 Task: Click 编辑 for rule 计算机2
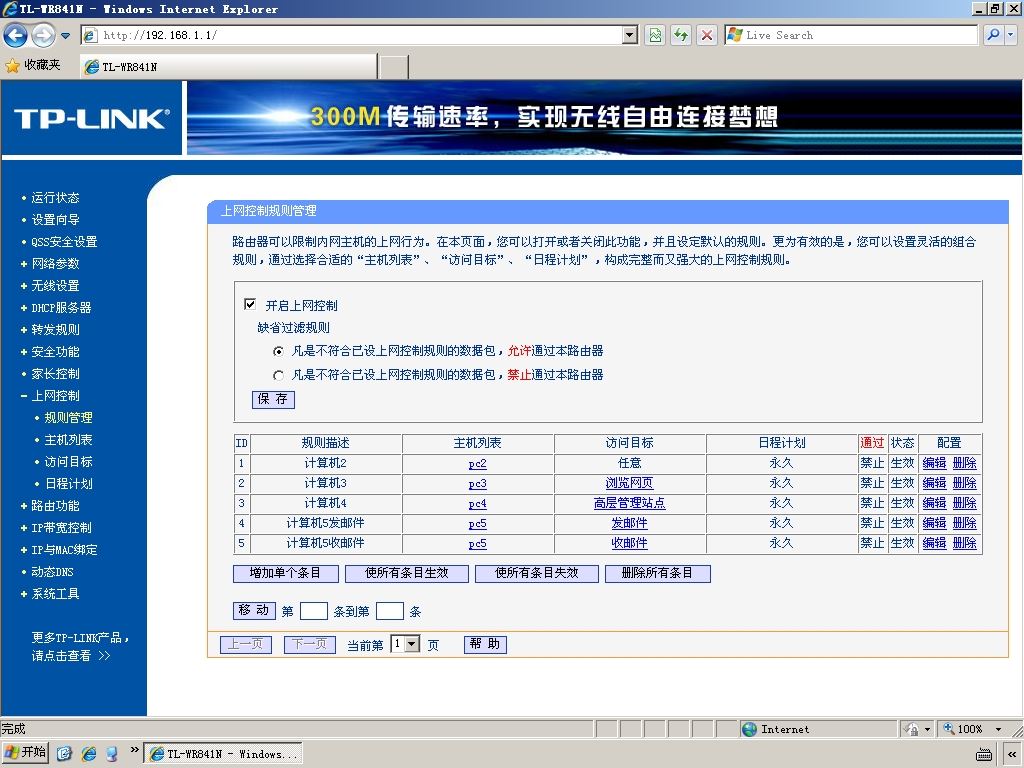coord(934,463)
